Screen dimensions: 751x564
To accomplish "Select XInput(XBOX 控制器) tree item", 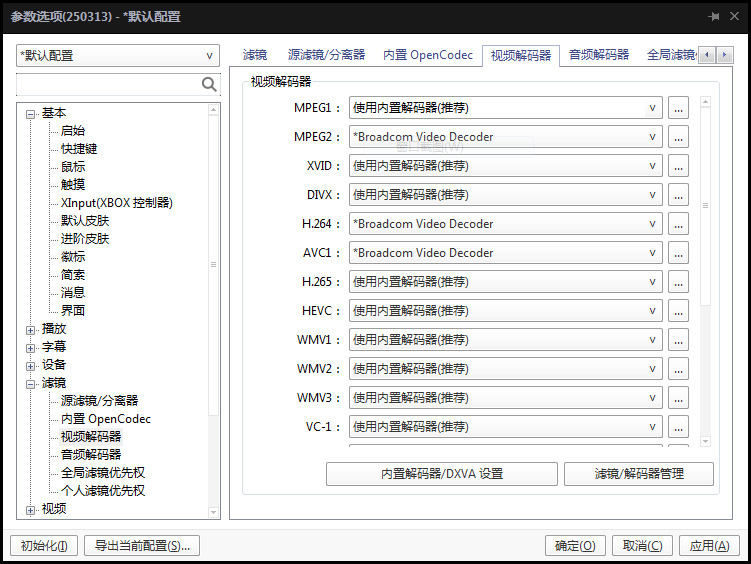I will pos(116,203).
